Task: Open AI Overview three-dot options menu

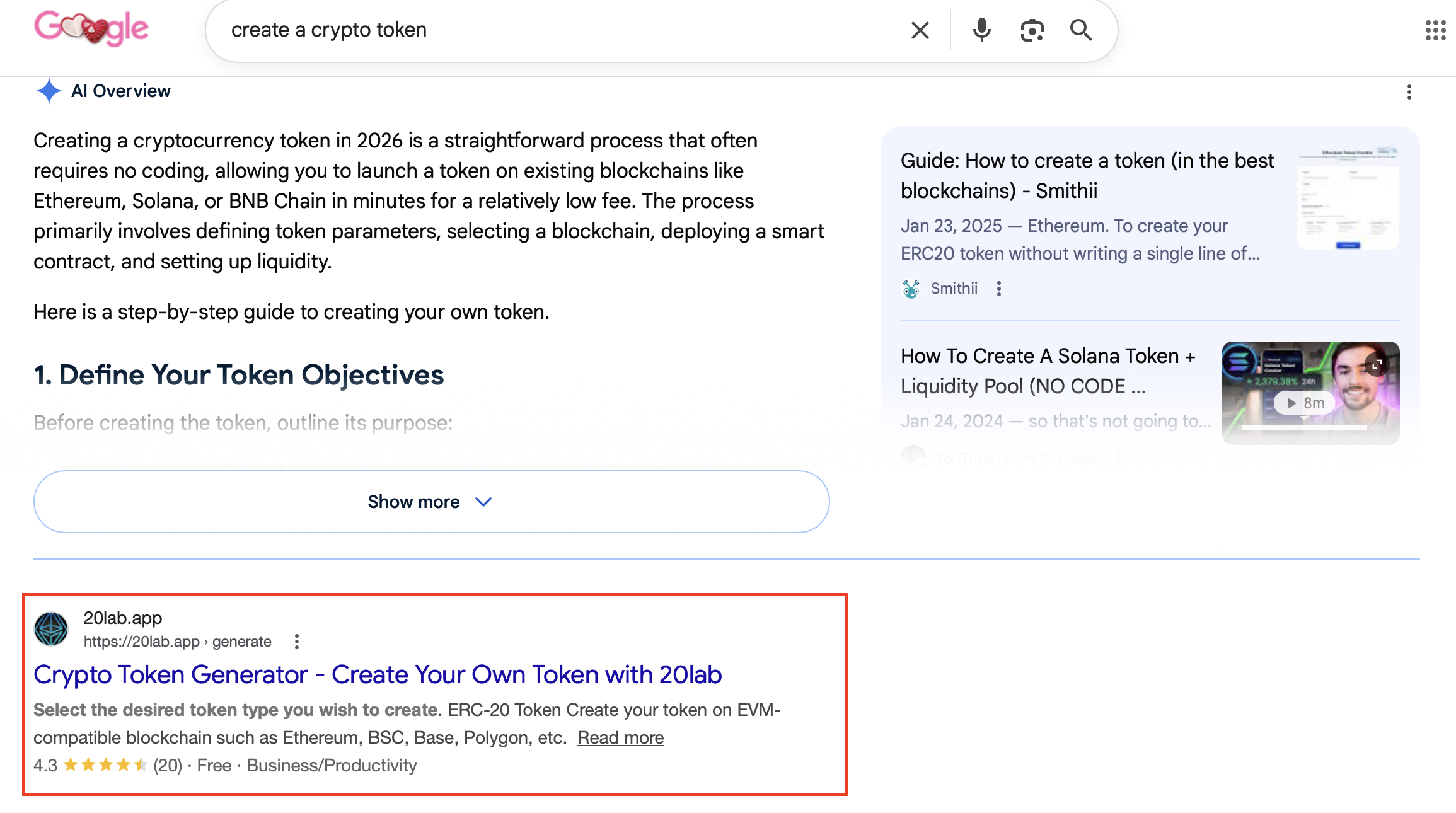Action: [x=1409, y=92]
